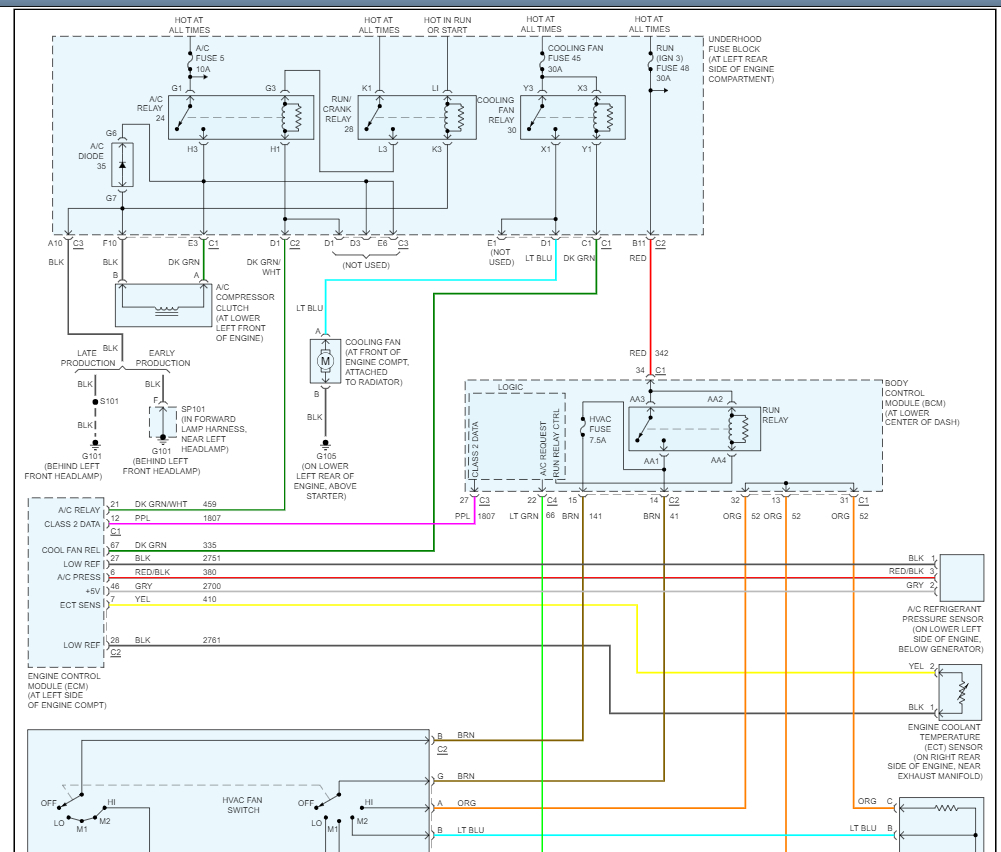The height and width of the screenshot is (852, 1001).
Task: Click the cooling fan motor symbol
Action: click(324, 361)
